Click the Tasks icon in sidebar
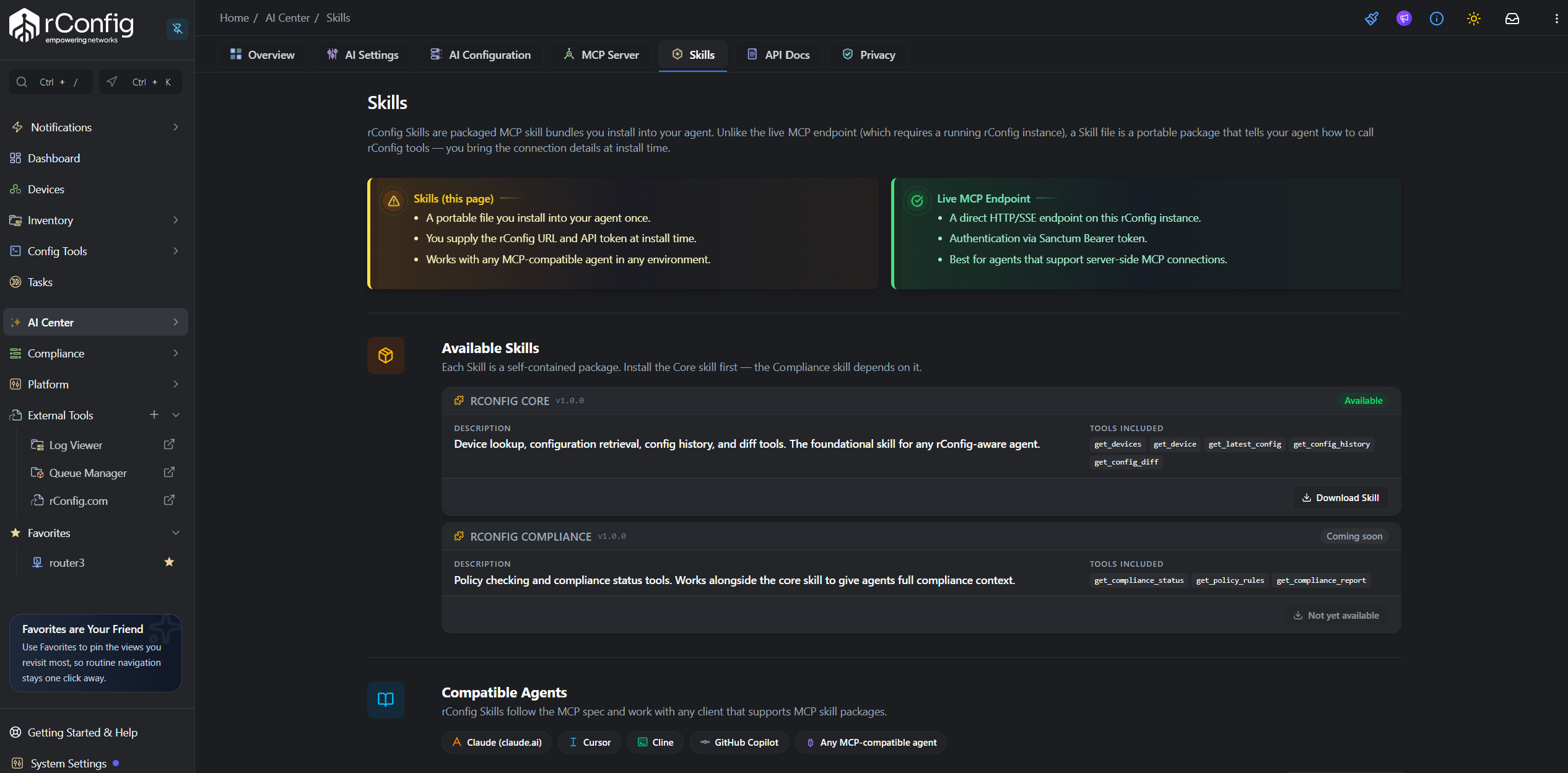The height and width of the screenshot is (773, 1568). tap(15, 282)
